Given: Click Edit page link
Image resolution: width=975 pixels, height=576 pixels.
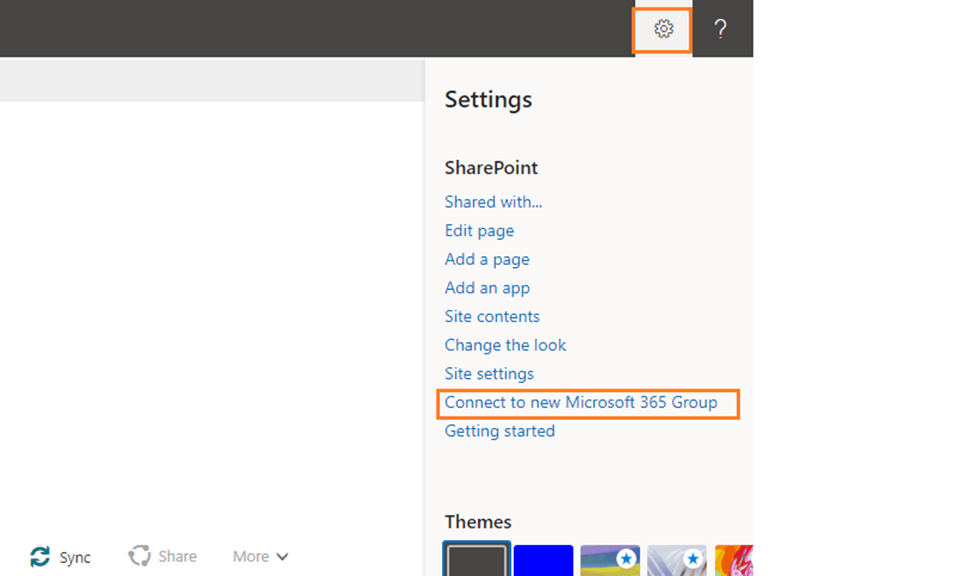Looking at the screenshot, I should [479, 231].
